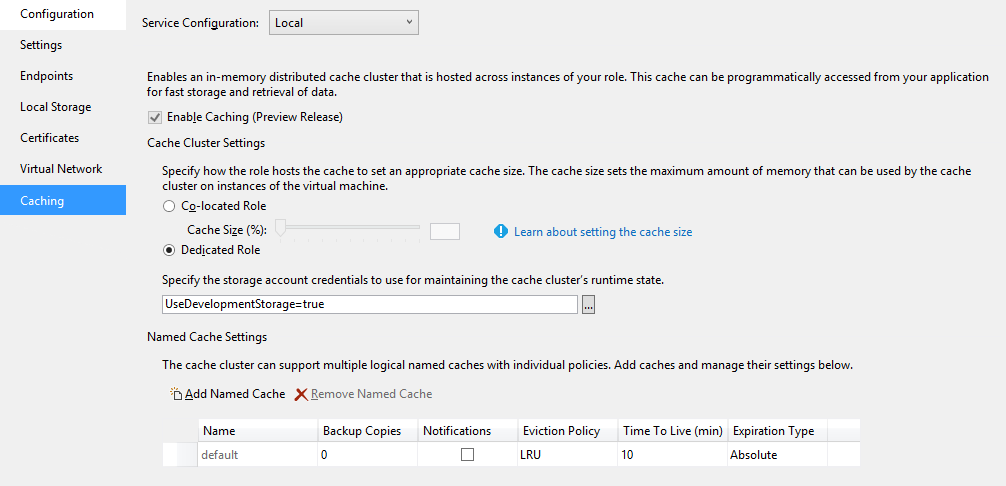Screen dimensions: 1006x486
Task: Check the Notifications box for default cache
Action: 467,454
